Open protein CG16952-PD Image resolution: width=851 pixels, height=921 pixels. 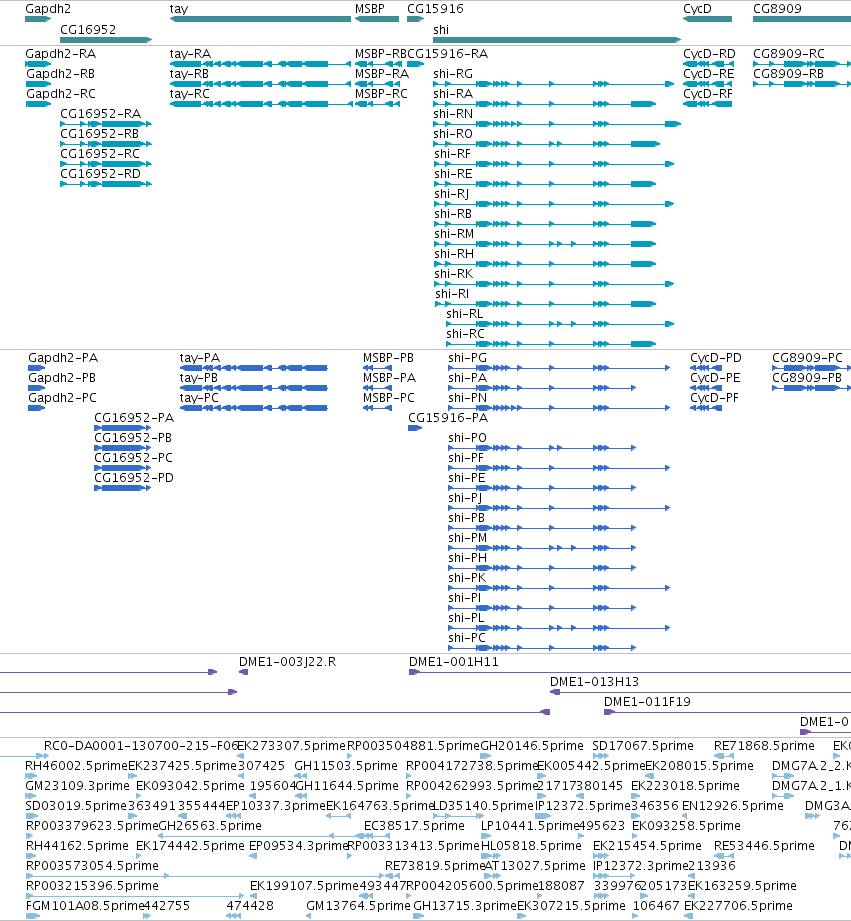tap(134, 478)
